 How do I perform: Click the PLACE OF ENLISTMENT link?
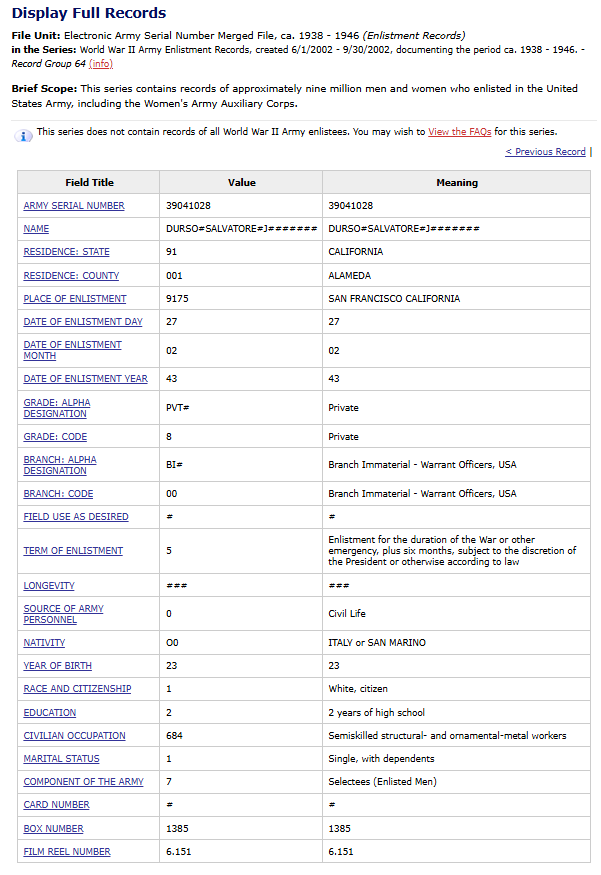tap(75, 299)
